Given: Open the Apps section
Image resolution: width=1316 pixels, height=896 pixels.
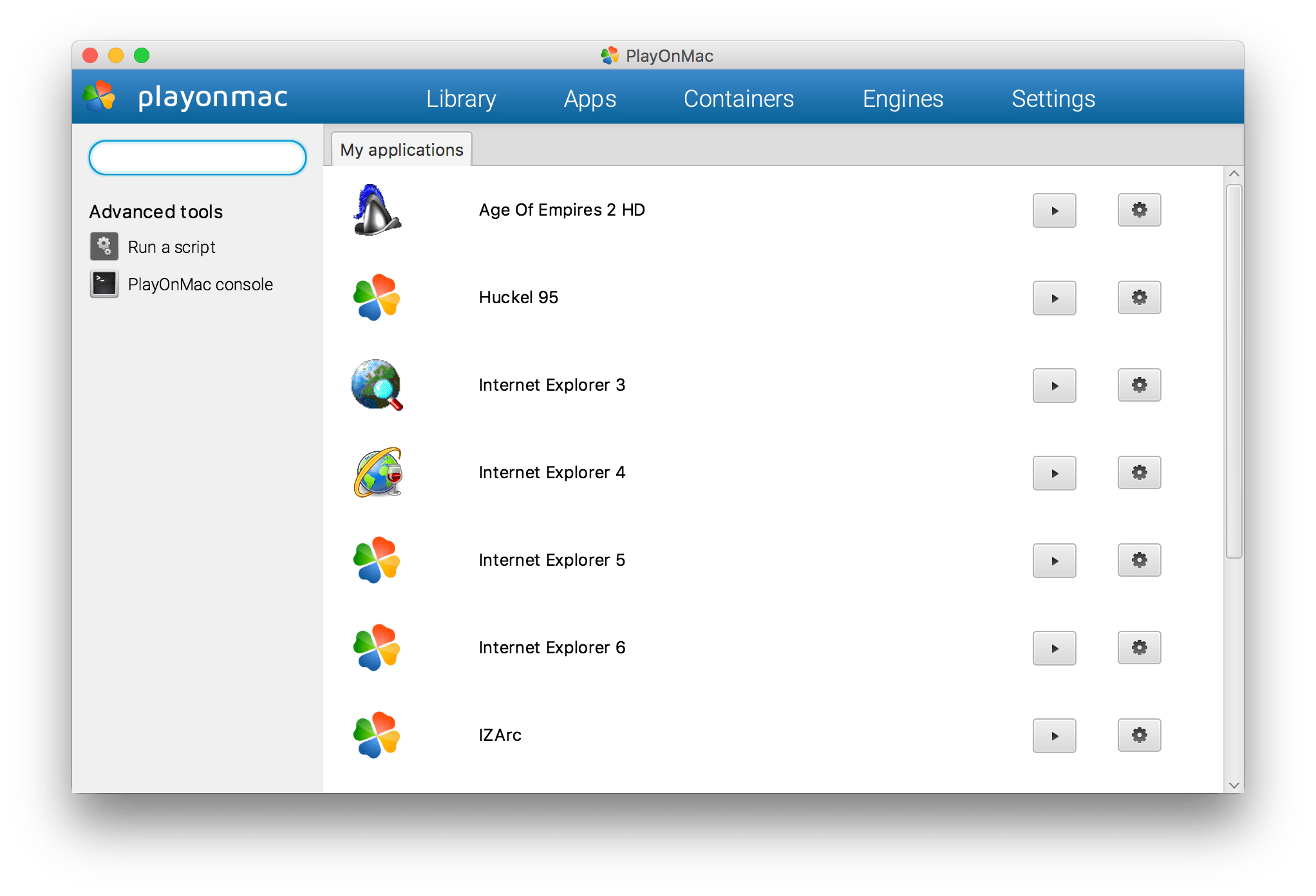Looking at the screenshot, I should 590,98.
